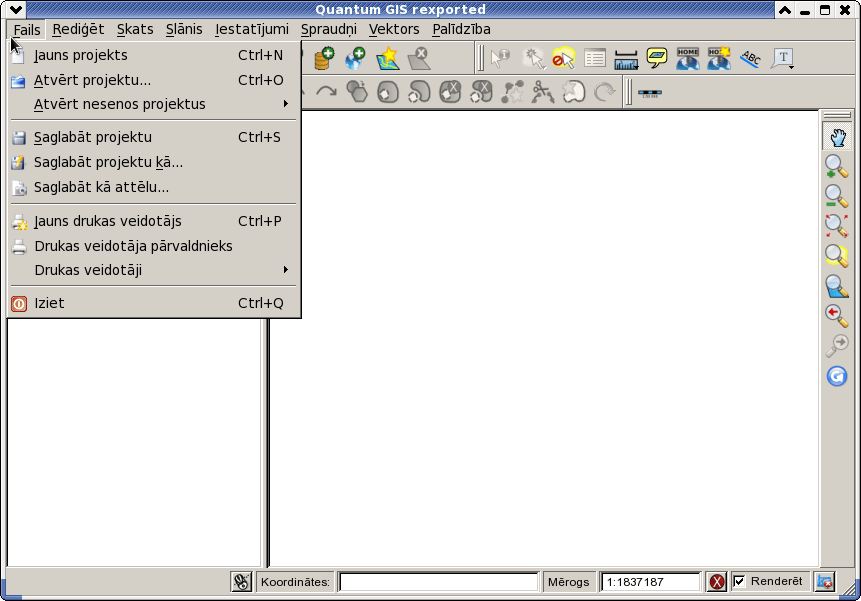
Task: Click the Remove layer icon
Action: [x=419, y=58]
